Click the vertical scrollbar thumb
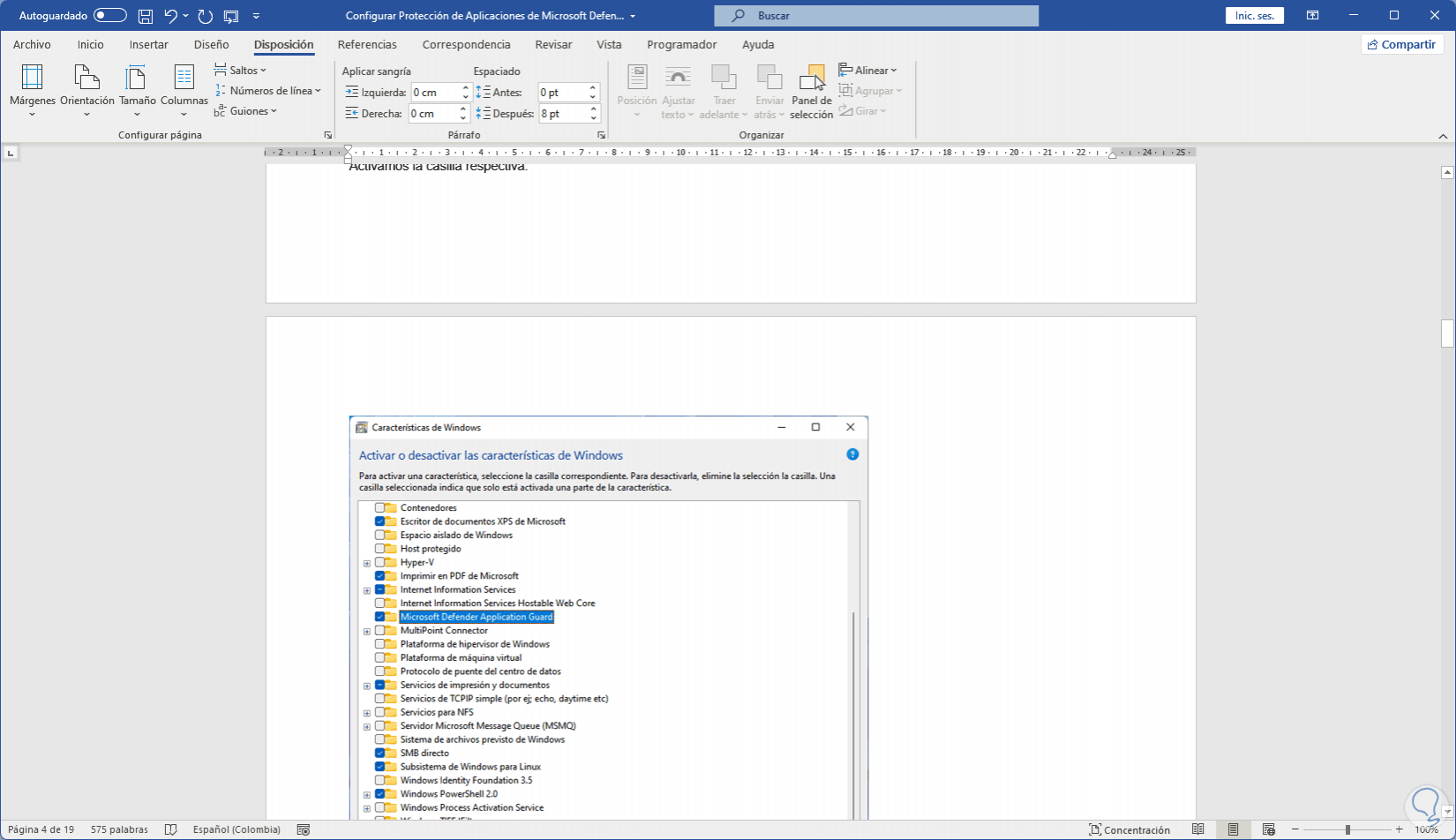The image size is (1456, 840). pos(1447,334)
